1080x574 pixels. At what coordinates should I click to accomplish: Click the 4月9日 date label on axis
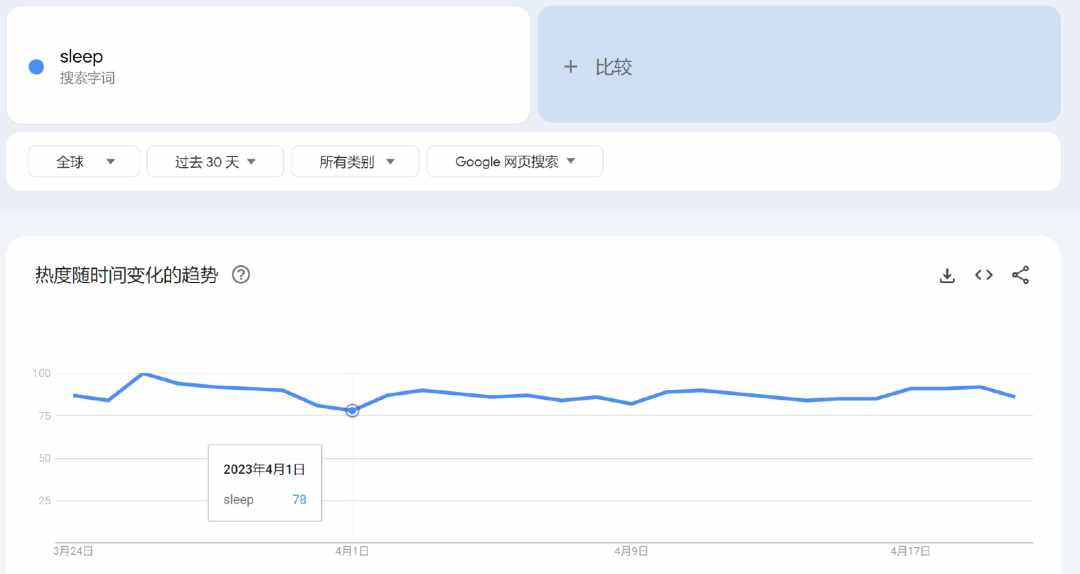coord(631,551)
